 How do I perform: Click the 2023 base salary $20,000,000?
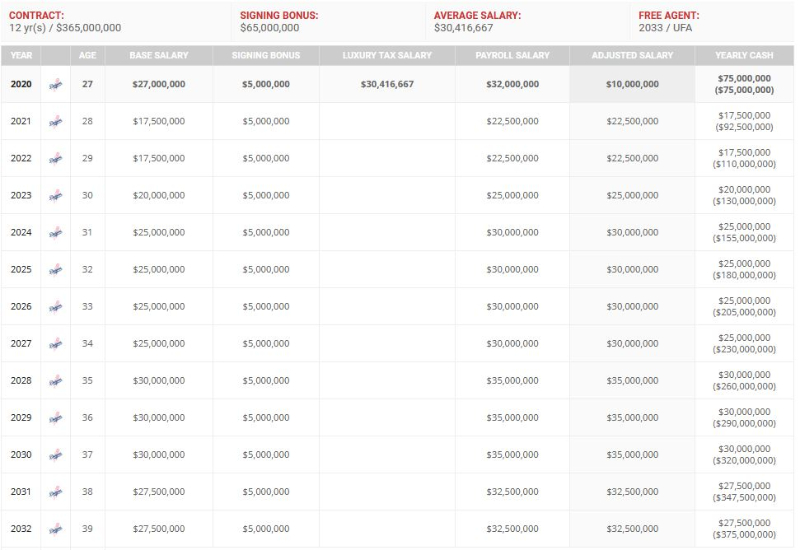pos(159,195)
